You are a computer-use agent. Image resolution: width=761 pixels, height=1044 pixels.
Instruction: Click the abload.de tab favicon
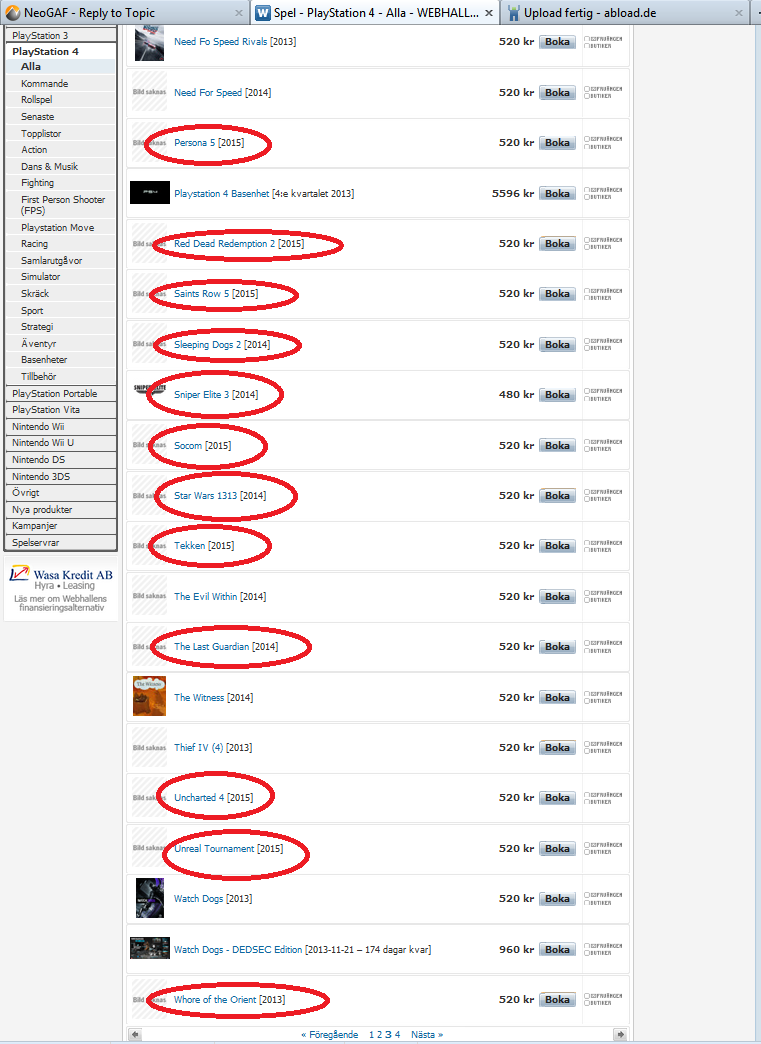click(x=514, y=13)
